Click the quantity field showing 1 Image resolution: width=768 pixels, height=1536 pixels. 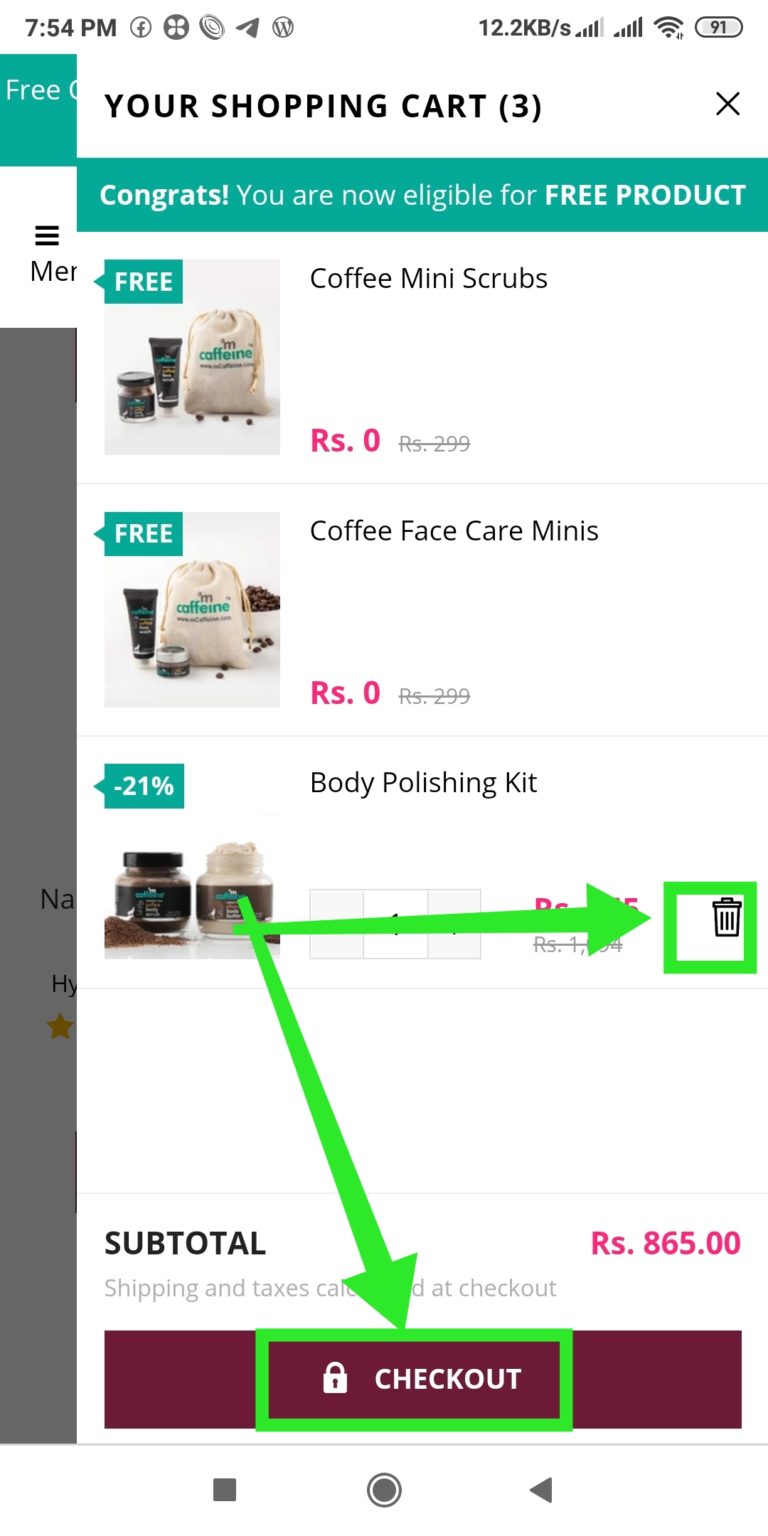[395, 924]
